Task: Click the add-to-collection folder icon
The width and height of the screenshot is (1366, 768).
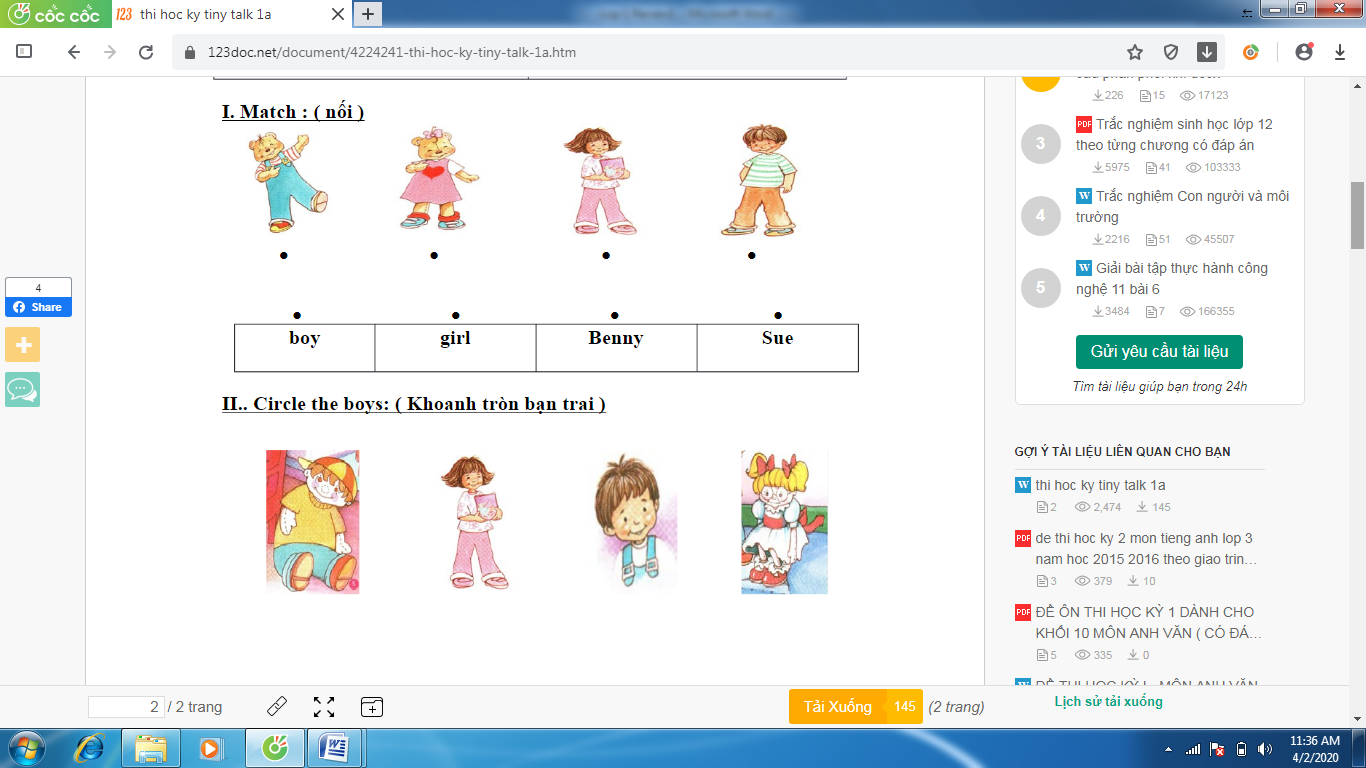Action: pos(371,707)
